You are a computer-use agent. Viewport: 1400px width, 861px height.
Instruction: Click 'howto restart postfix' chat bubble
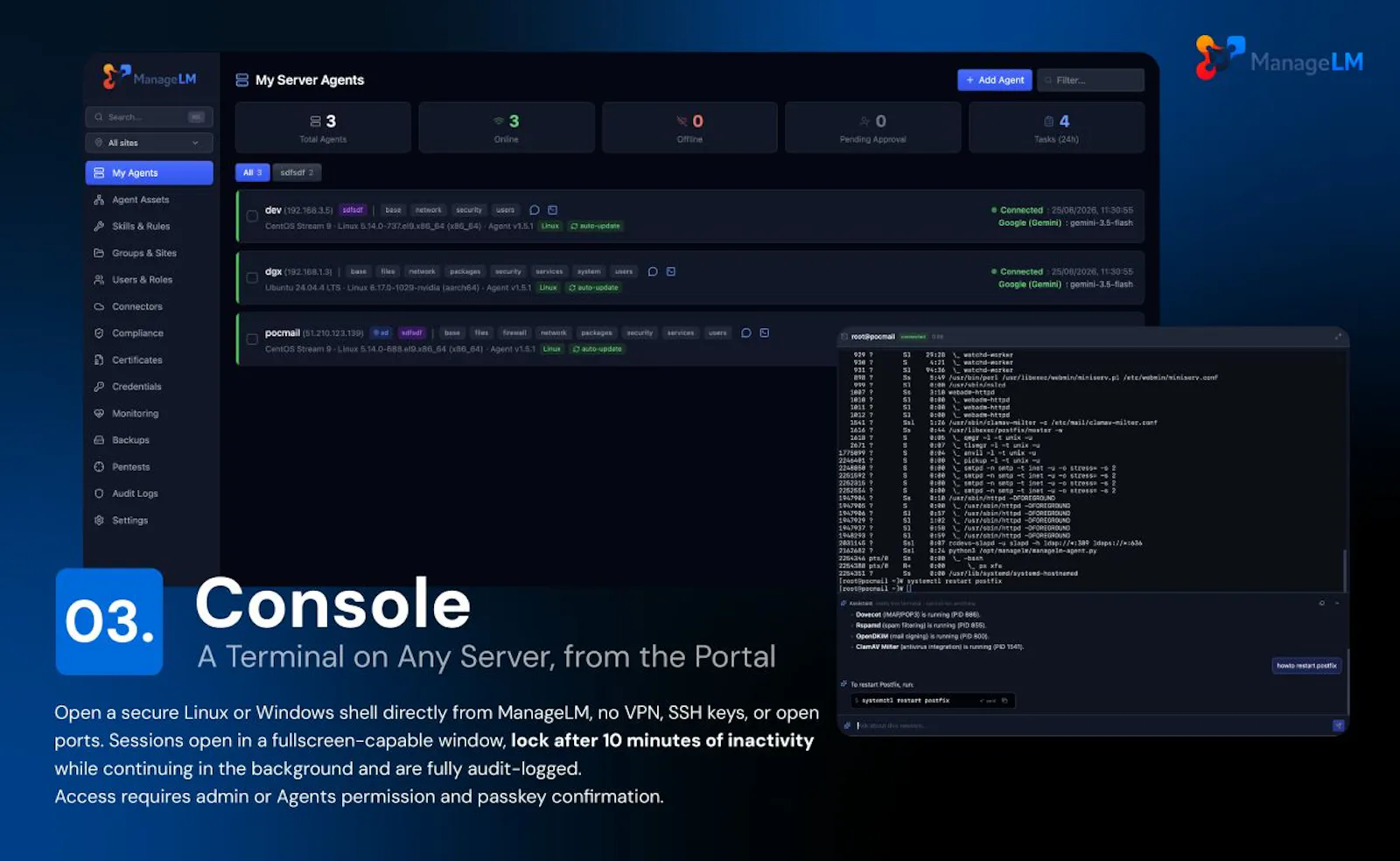1306,666
